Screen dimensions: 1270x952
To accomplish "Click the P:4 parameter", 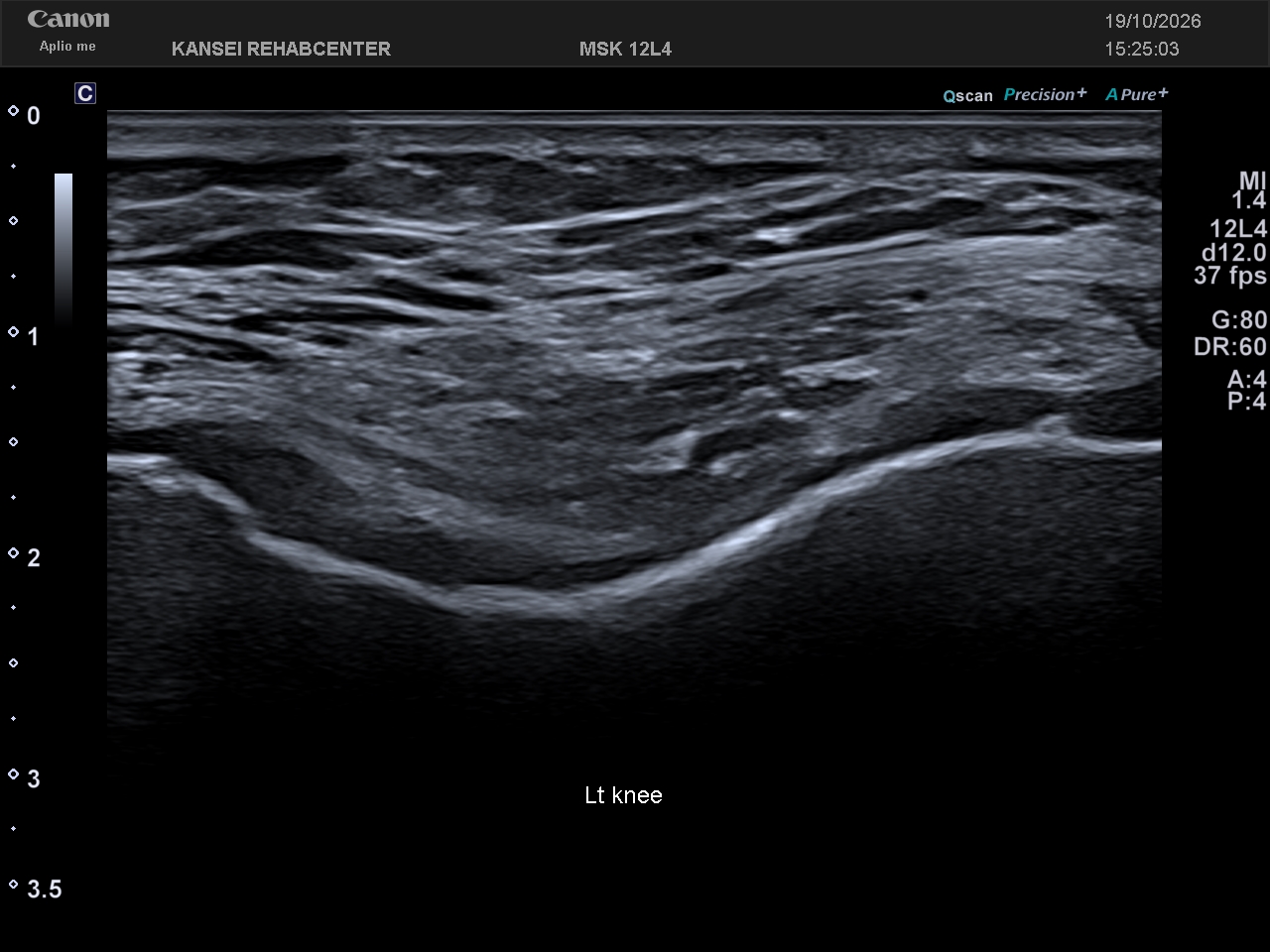I will (x=1246, y=401).
